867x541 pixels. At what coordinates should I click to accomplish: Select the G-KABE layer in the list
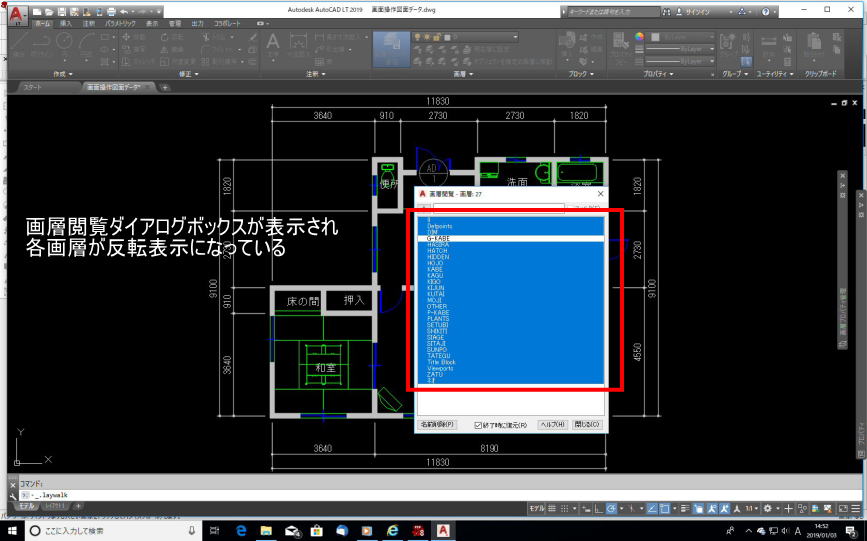coord(511,238)
